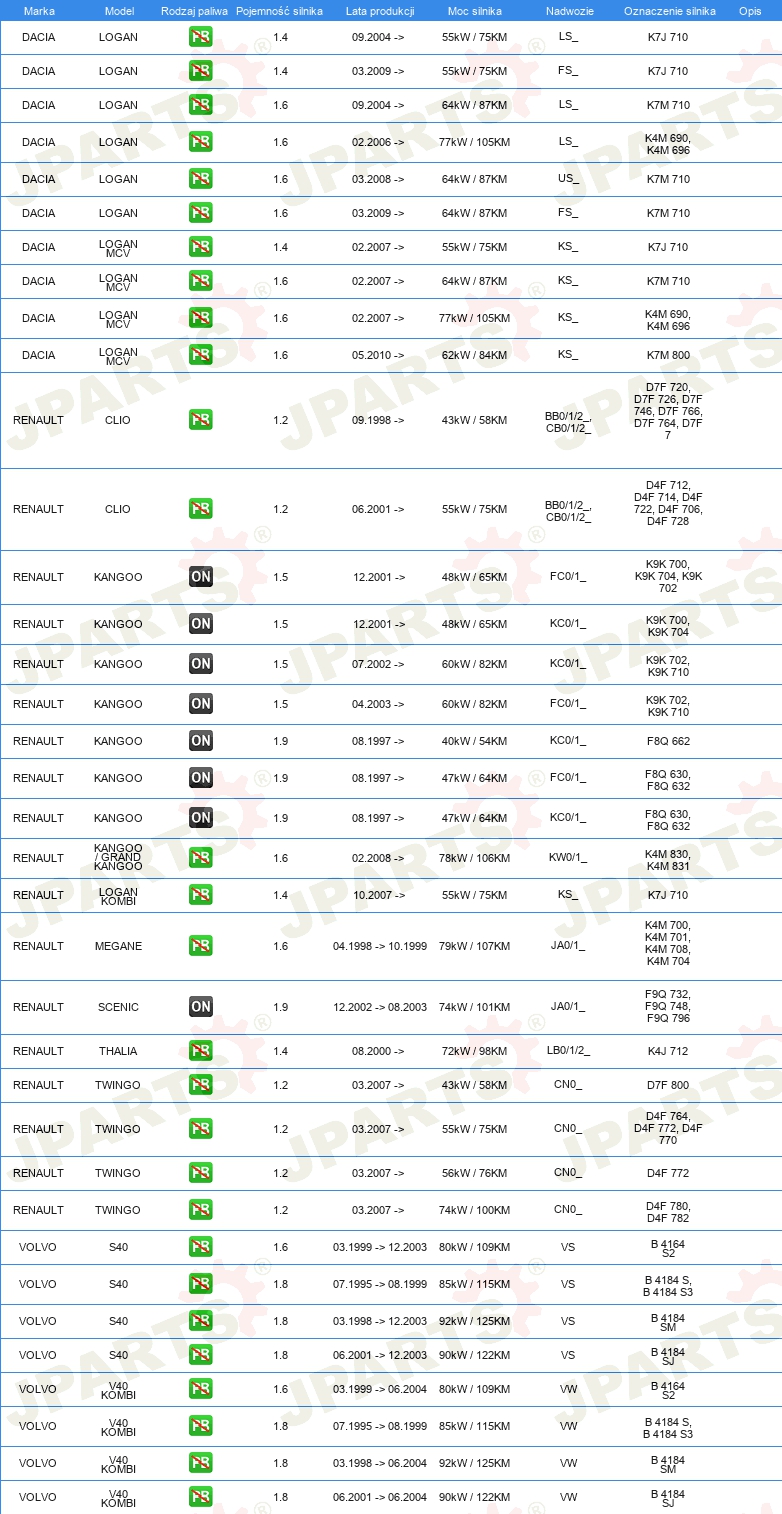Click the petrol icon in the Logan MCV 05.2010 row

[x=201, y=355]
